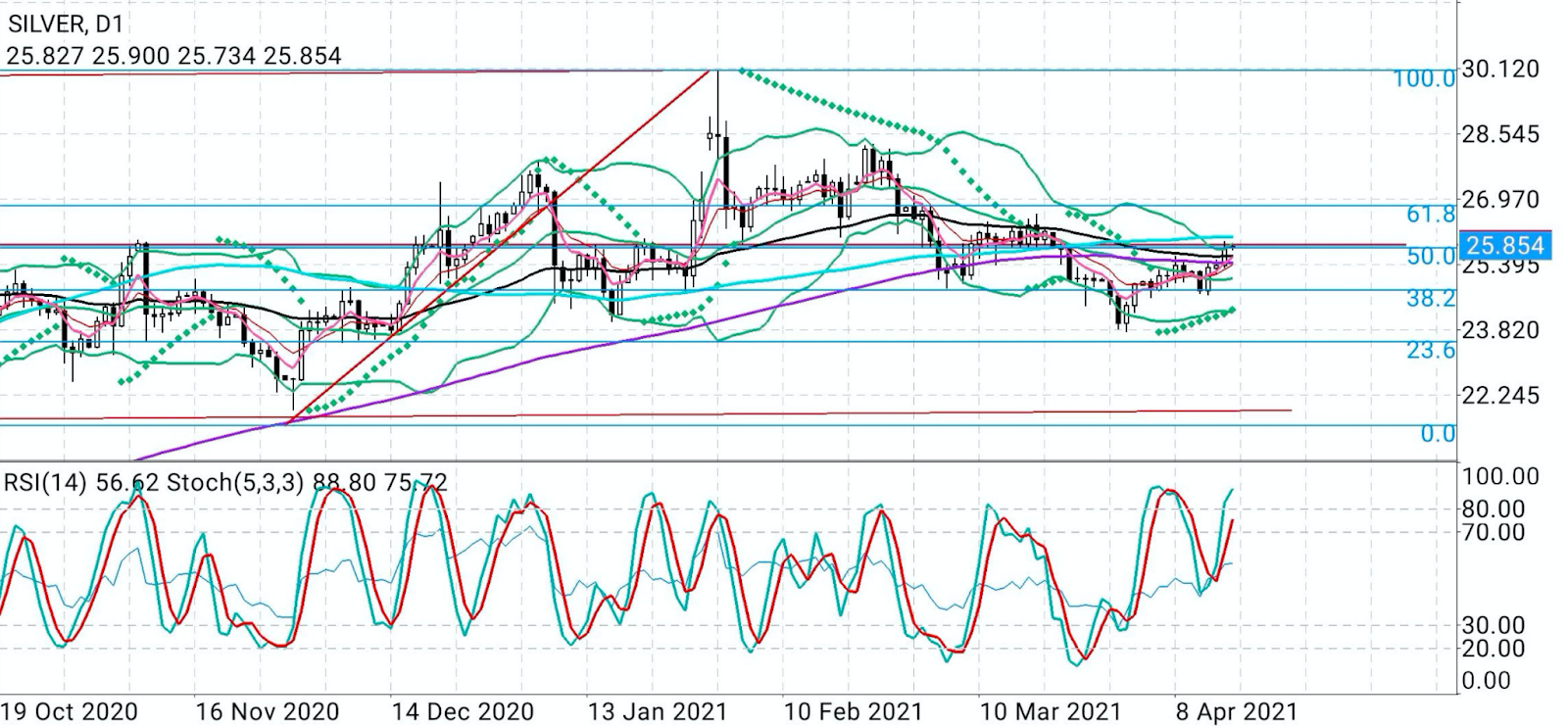Click the 80.00 oscillator scale label

pyautogui.click(x=1494, y=510)
